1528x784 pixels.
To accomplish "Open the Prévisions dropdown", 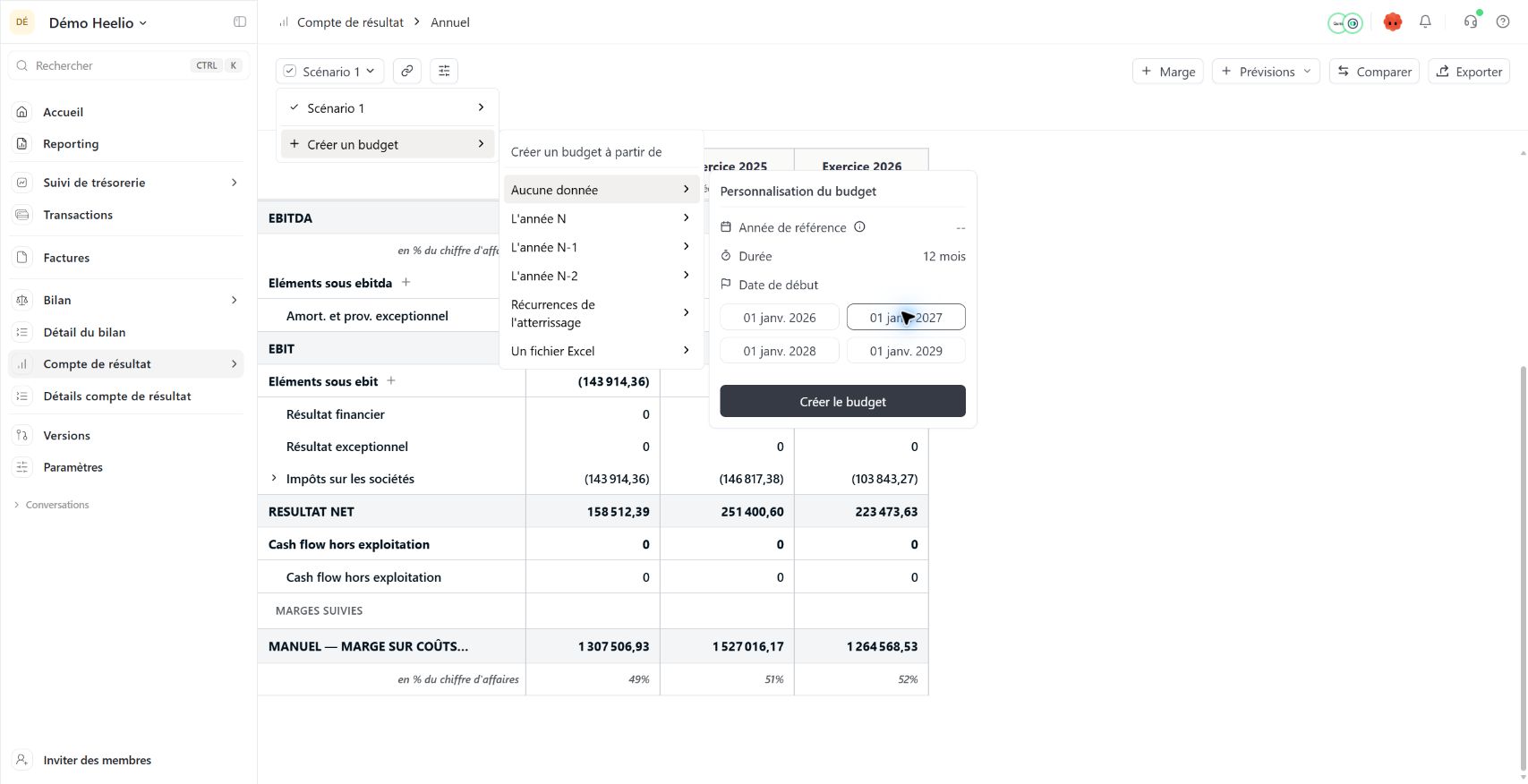I will click(x=1266, y=72).
